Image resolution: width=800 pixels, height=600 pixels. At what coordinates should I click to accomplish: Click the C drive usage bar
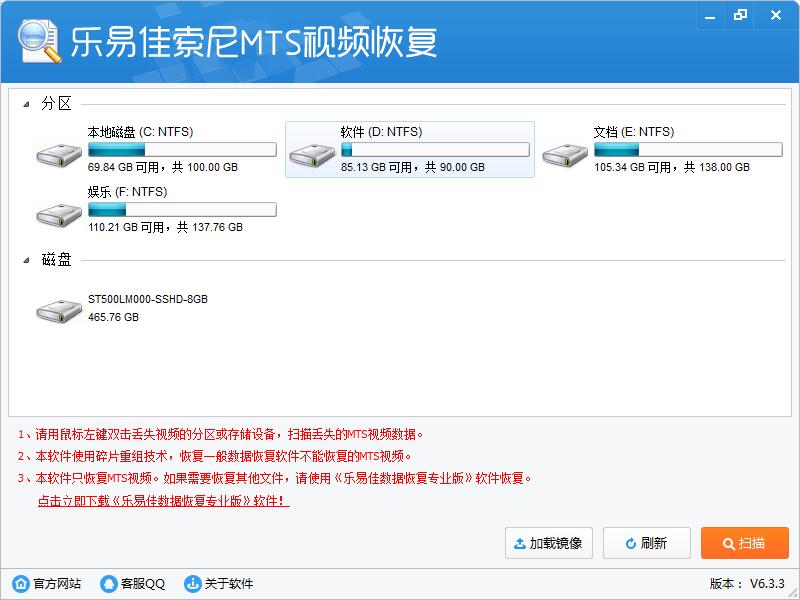point(182,149)
